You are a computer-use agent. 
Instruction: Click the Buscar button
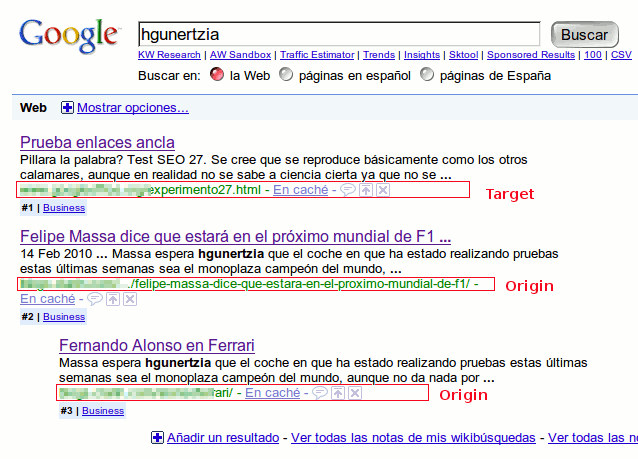click(x=585, y=35)
